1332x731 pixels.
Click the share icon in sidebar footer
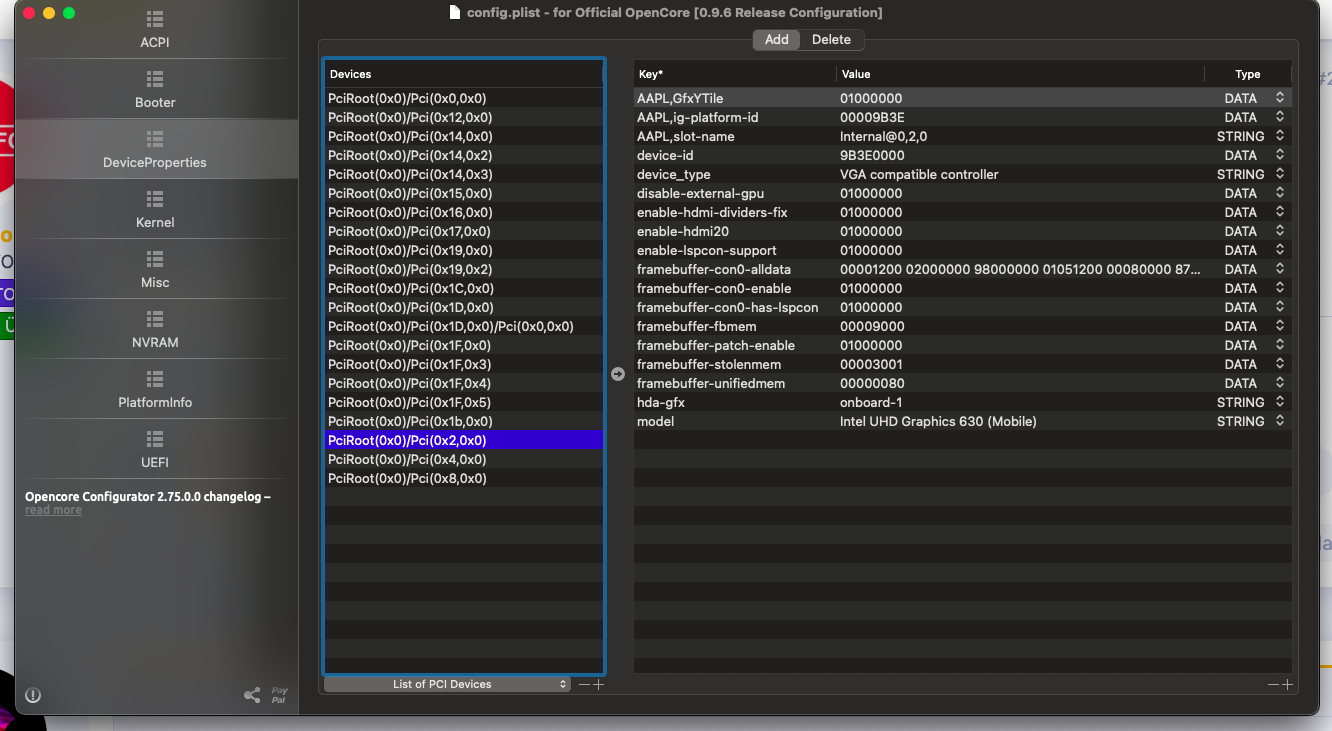(x=252, y=695)
